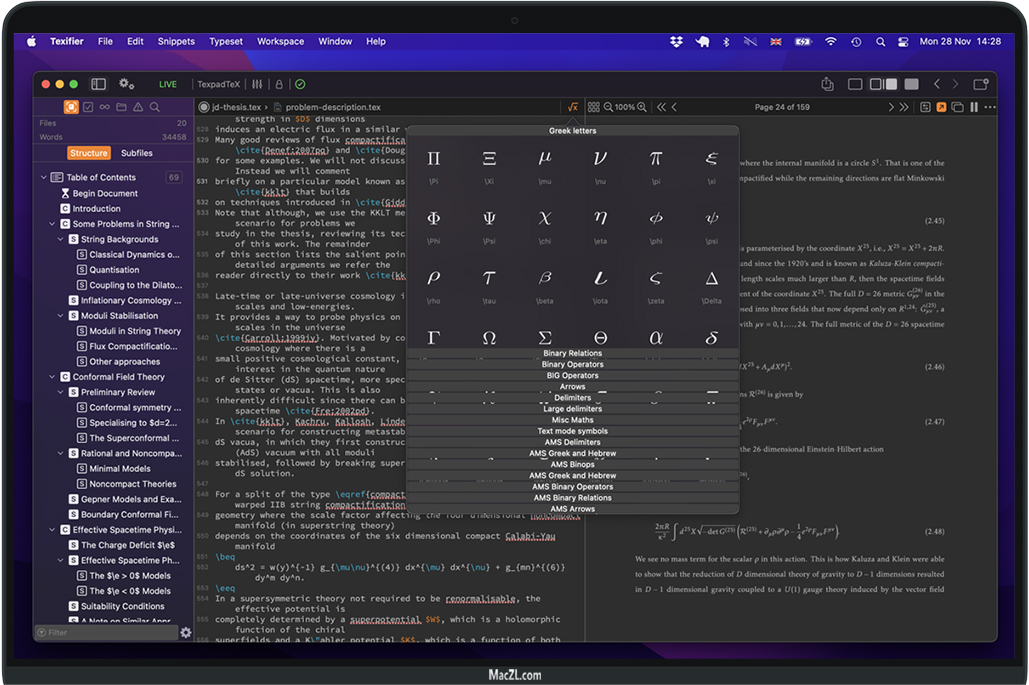Click the Filter field in sidebar
The height and width of the screenshot is (685, 1029).
tap(105, 632)
